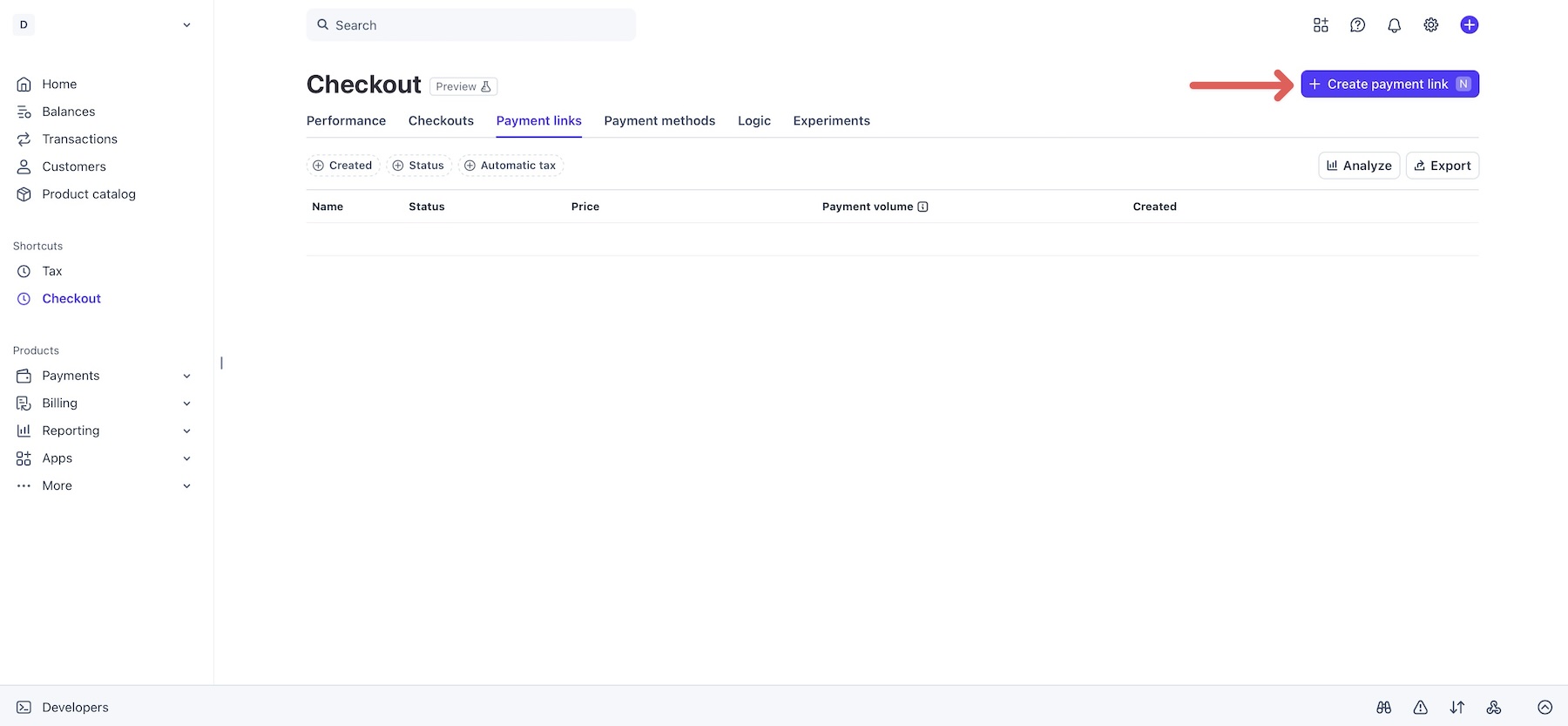
Task: Open Product catalog in sidebar
Action: (x=89, y=194)
